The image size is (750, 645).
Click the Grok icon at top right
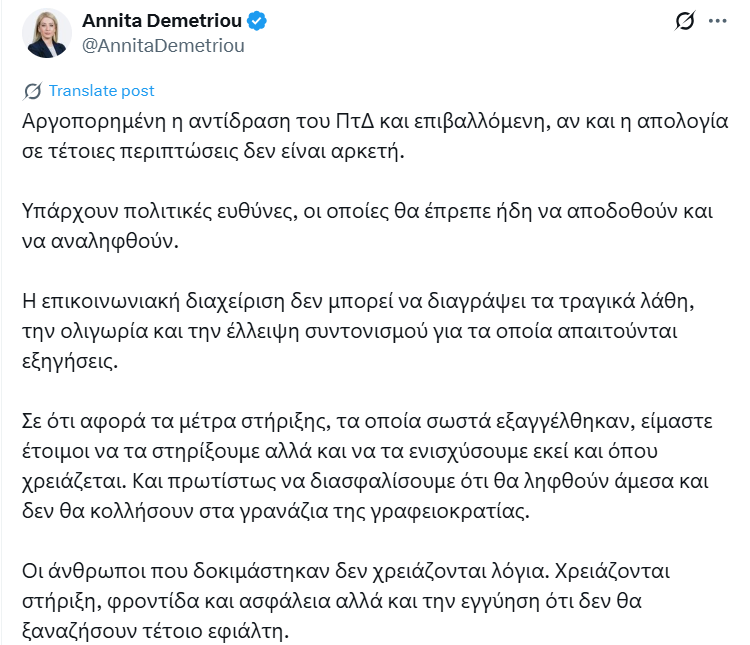684,21
